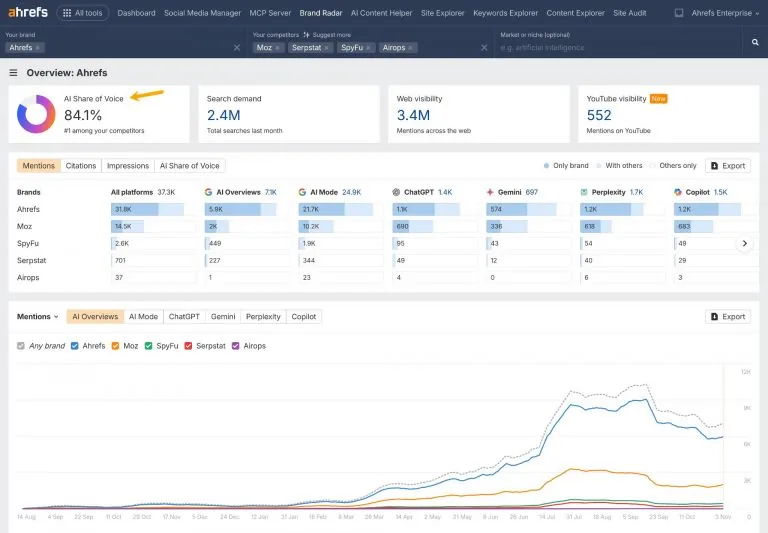Click the ChatGPT column icon
Image resolution: width=768 pixels, height=533 pixels.
[x=396, y=192]
